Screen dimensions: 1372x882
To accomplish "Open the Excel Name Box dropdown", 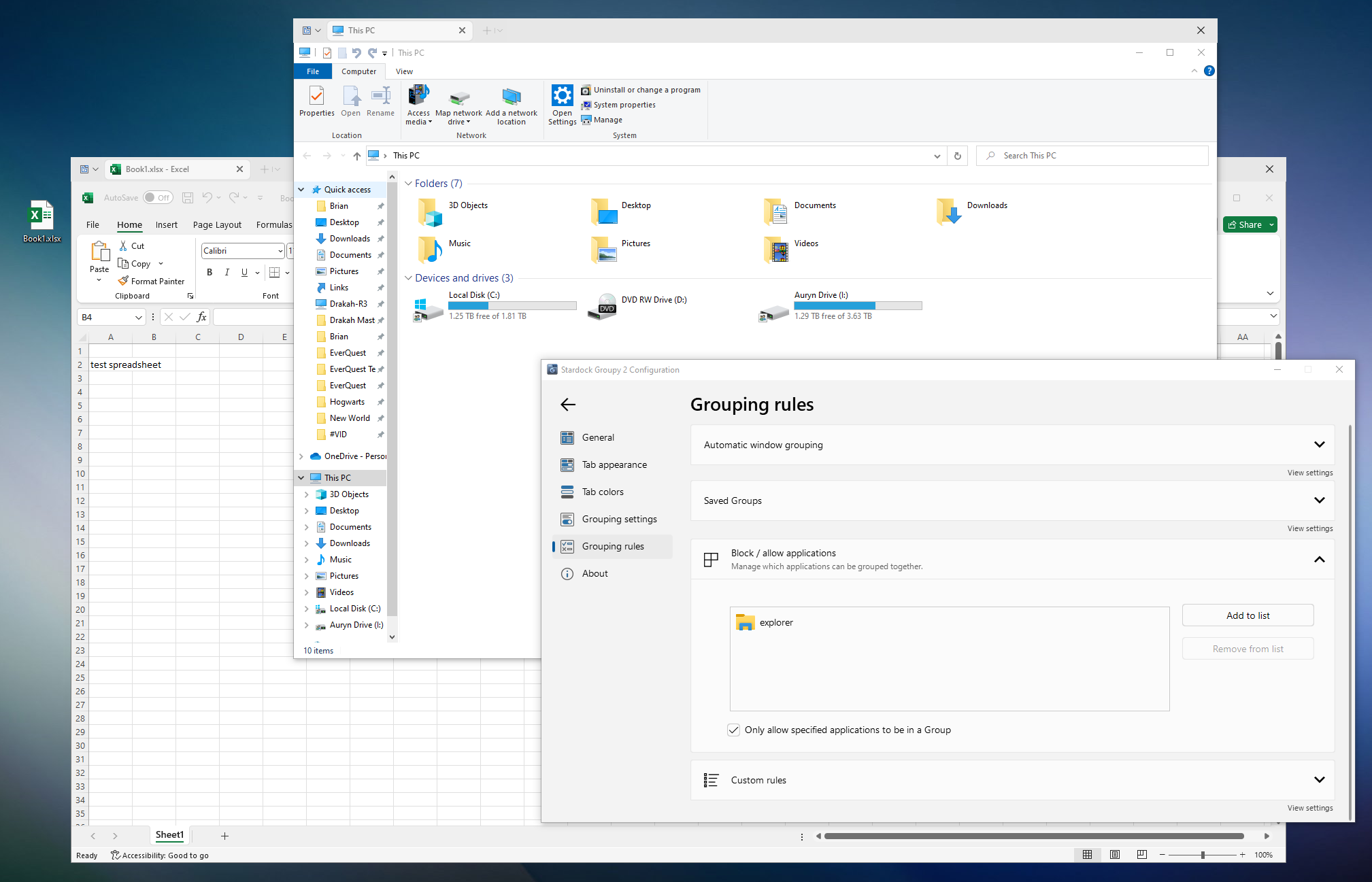I will pos(139,318).
